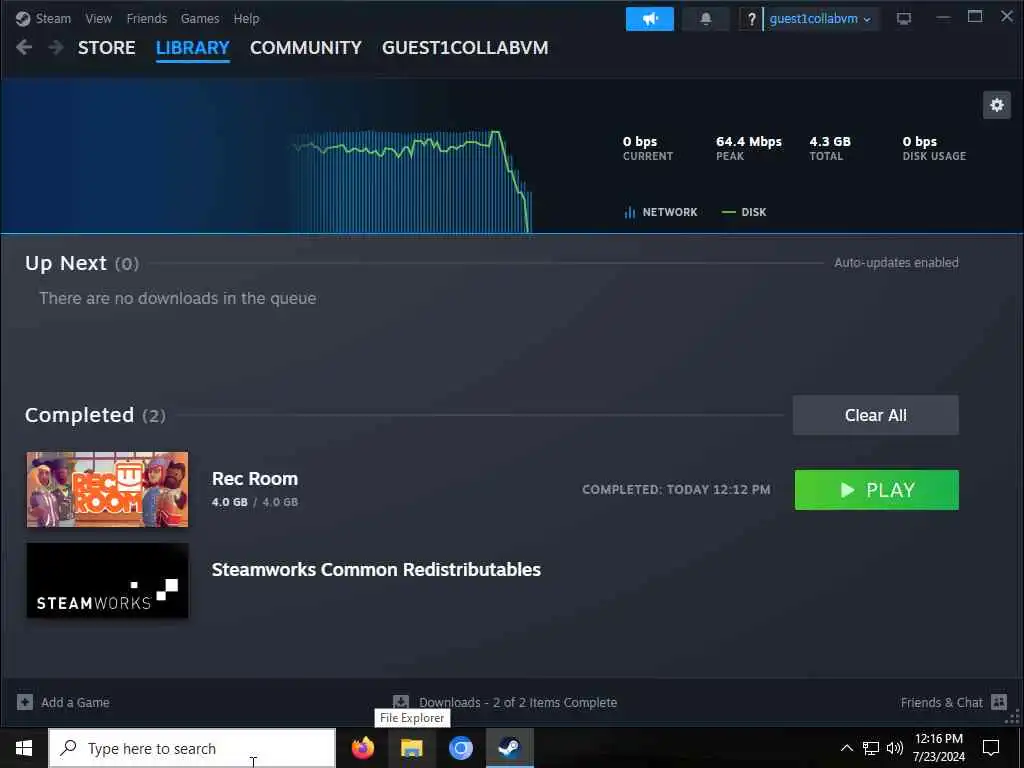This screenshot has width=1024, height=768.
Task: Launch Chrome from the taskbar
Action: pyautogui.click(x=460, y=748)
